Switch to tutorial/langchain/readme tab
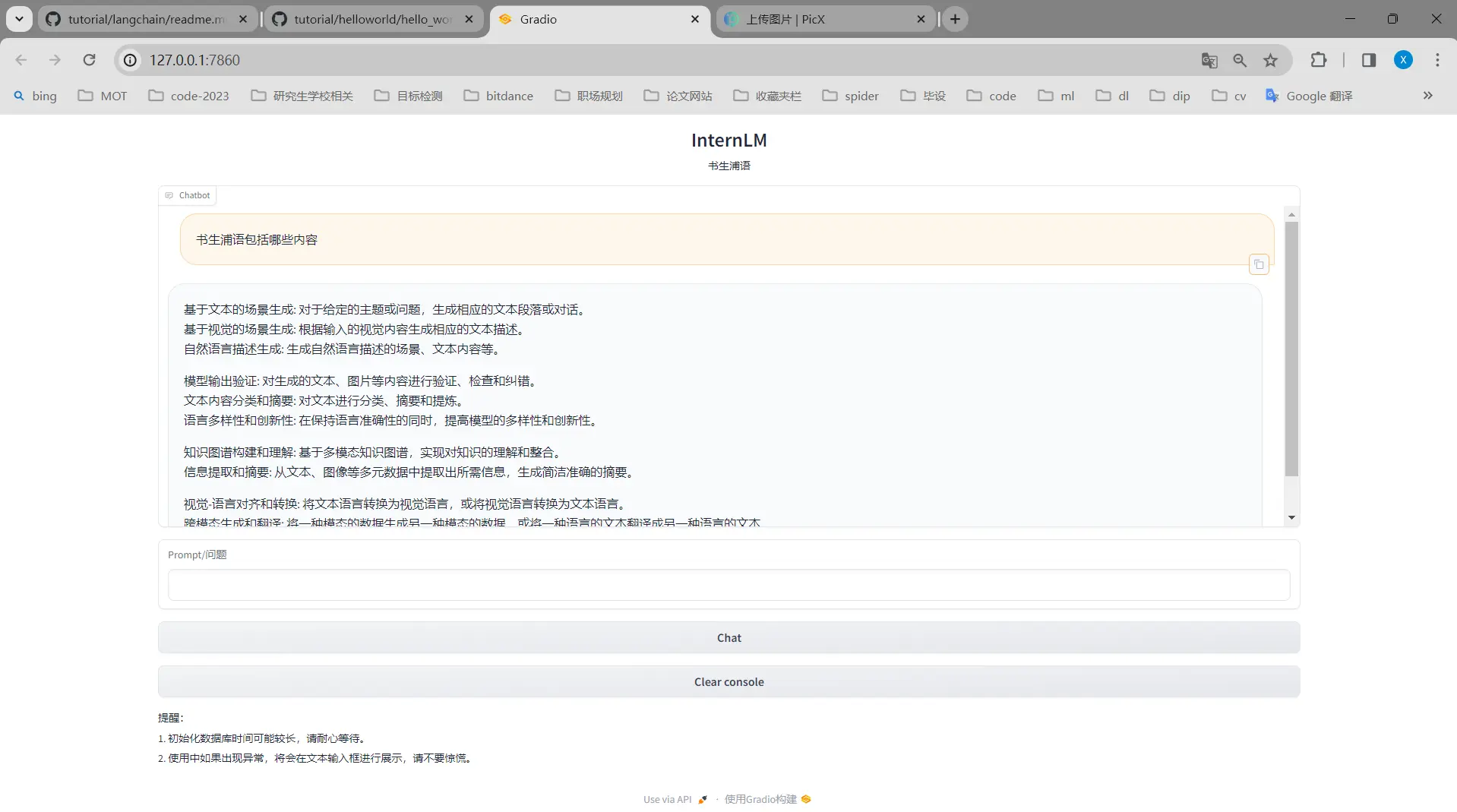This screenshot has height=812, width=1457. tap(148, 19)
